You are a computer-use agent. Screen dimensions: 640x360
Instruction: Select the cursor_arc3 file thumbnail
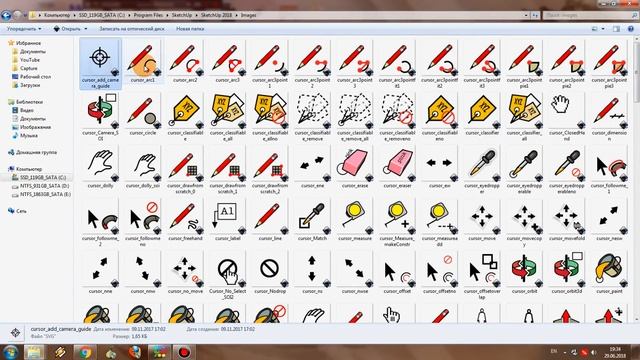(x=228, y=59)
